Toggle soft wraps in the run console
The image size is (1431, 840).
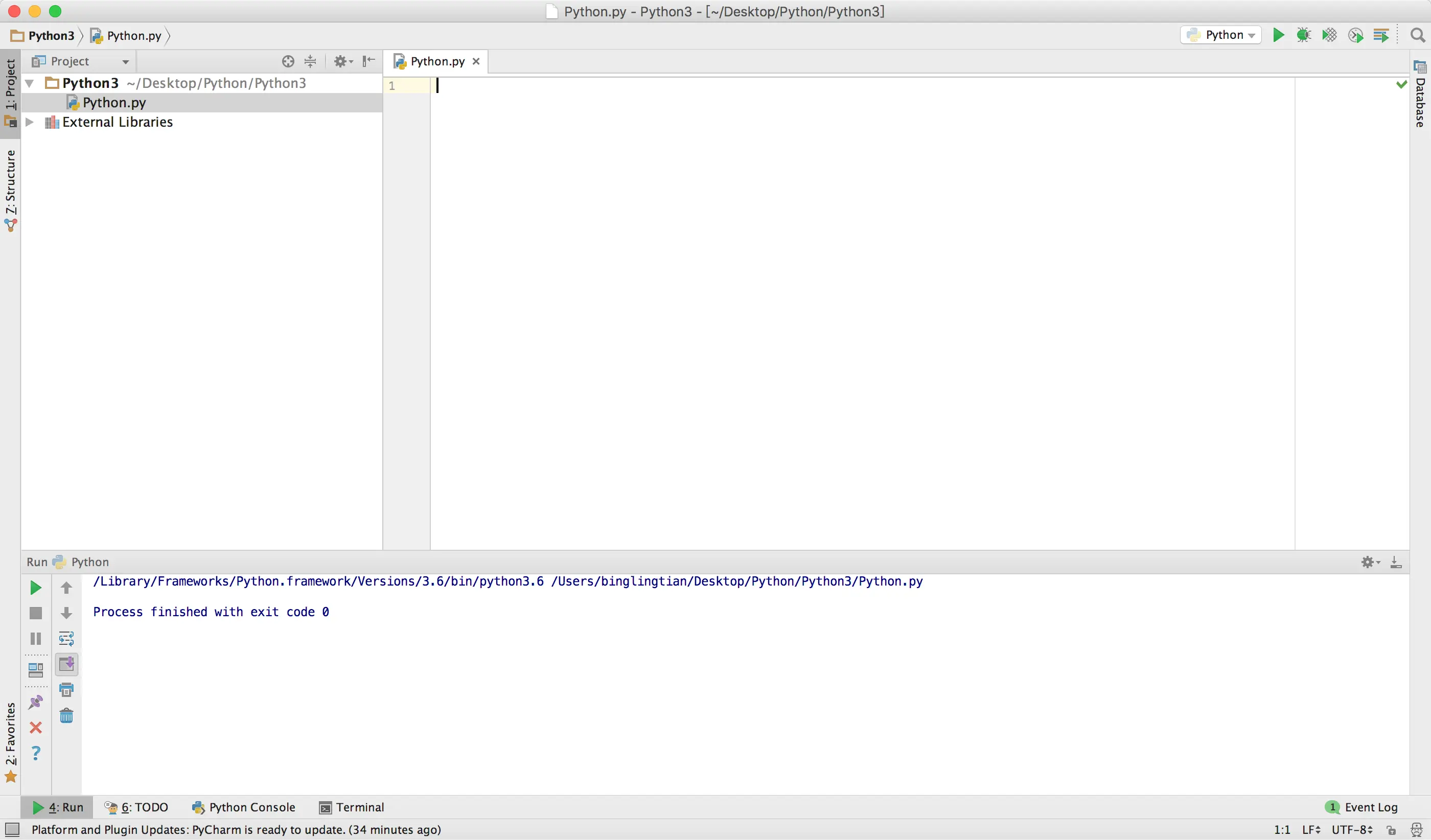(x=66, y=639)
